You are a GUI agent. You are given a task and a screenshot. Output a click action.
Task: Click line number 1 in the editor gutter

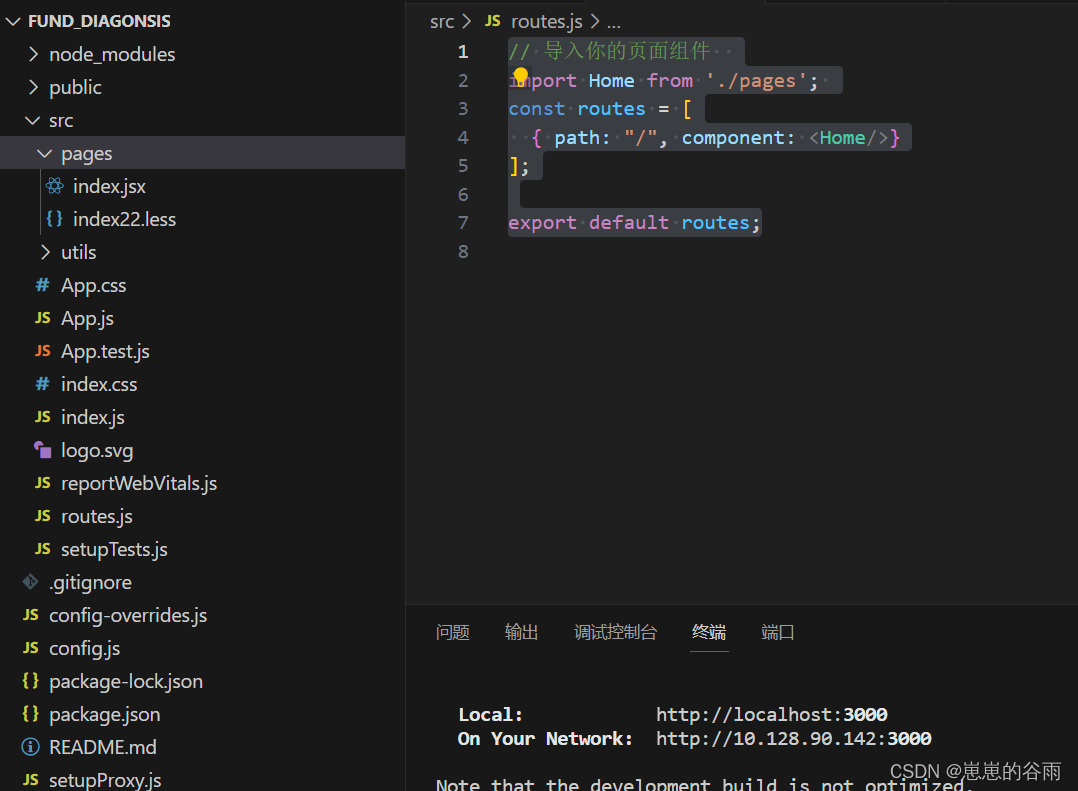pyautogui.click(x=463, y=52)
